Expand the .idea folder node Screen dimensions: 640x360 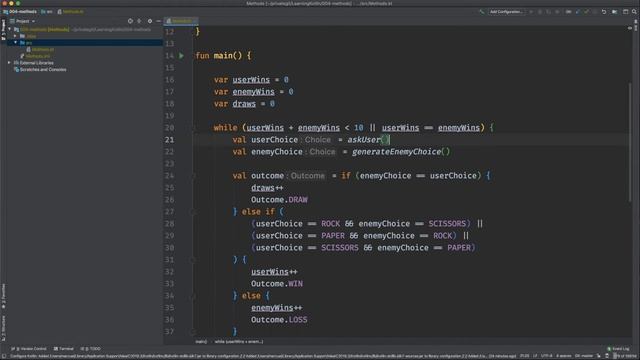16,36
